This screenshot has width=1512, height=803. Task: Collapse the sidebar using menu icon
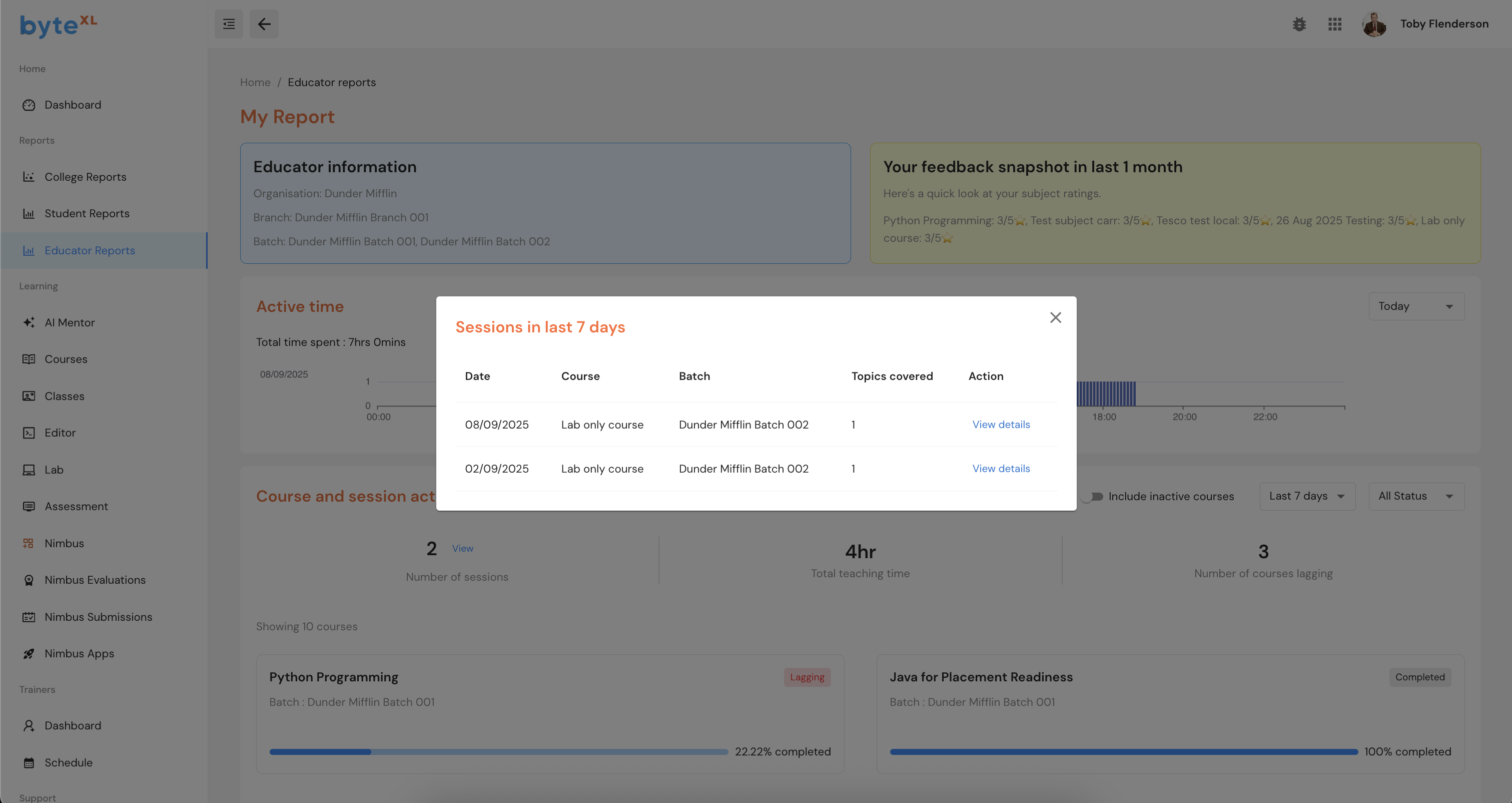pos(229,24)
